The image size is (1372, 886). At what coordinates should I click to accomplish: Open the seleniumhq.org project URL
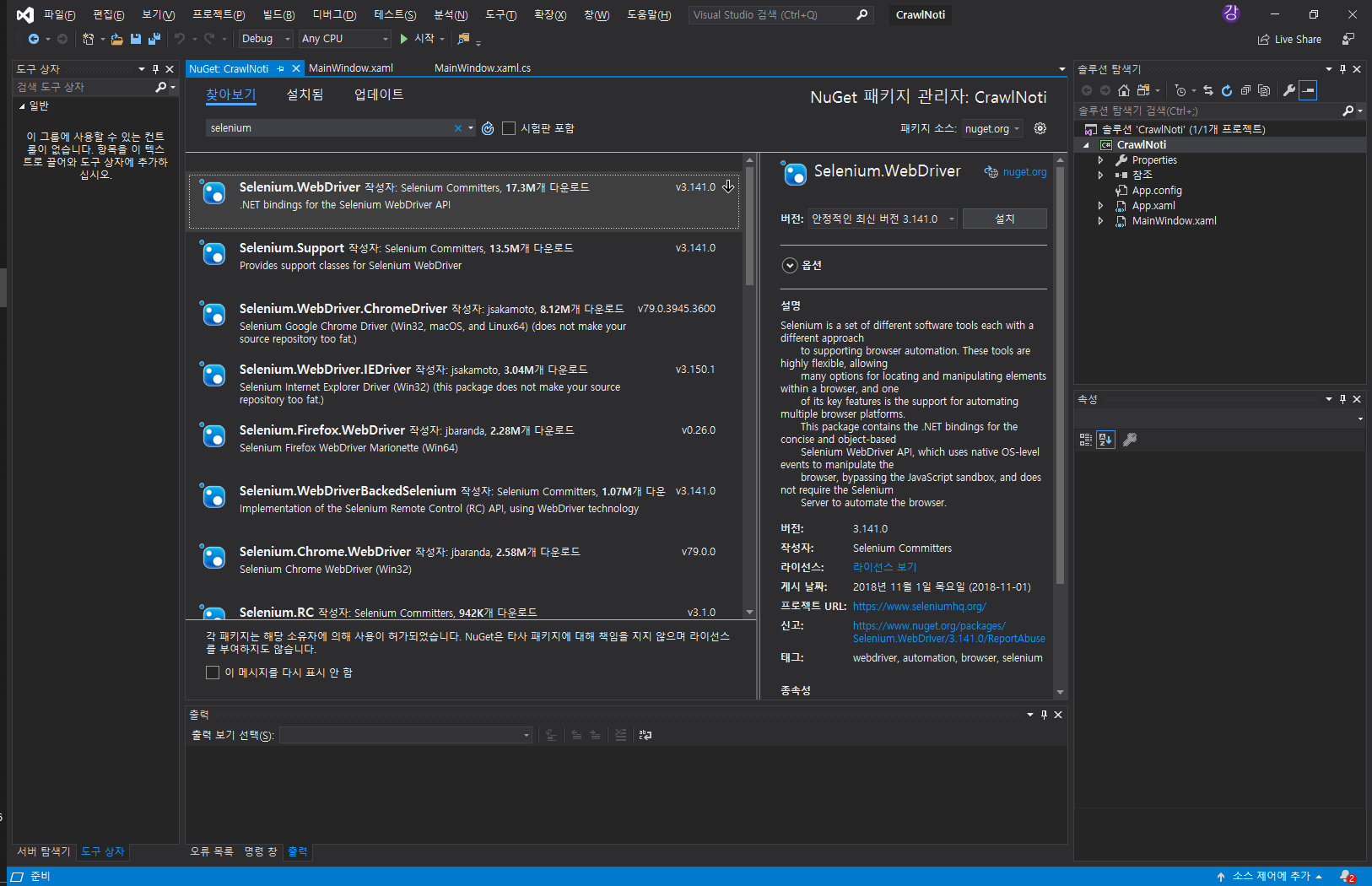[x=919, y=606]
